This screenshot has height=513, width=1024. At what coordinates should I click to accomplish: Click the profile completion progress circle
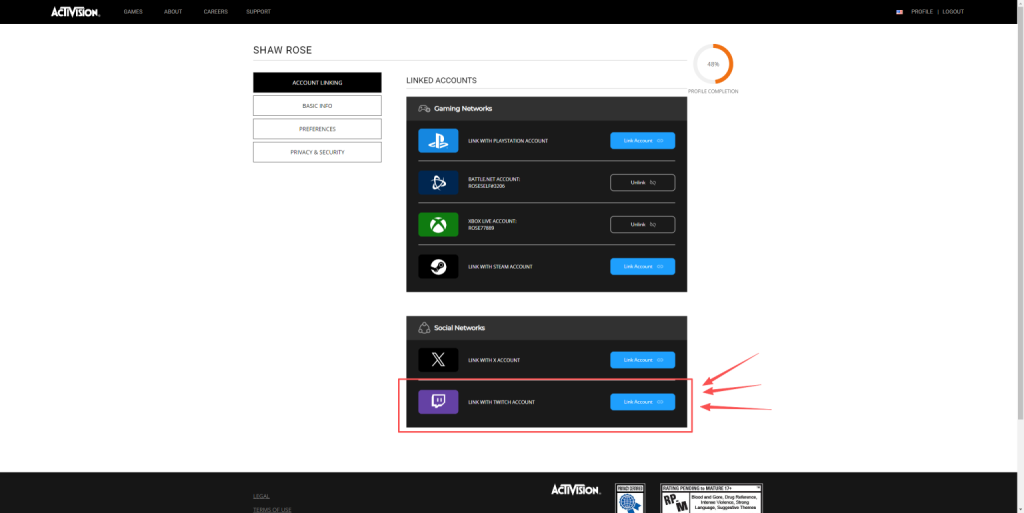coord(713,64)
